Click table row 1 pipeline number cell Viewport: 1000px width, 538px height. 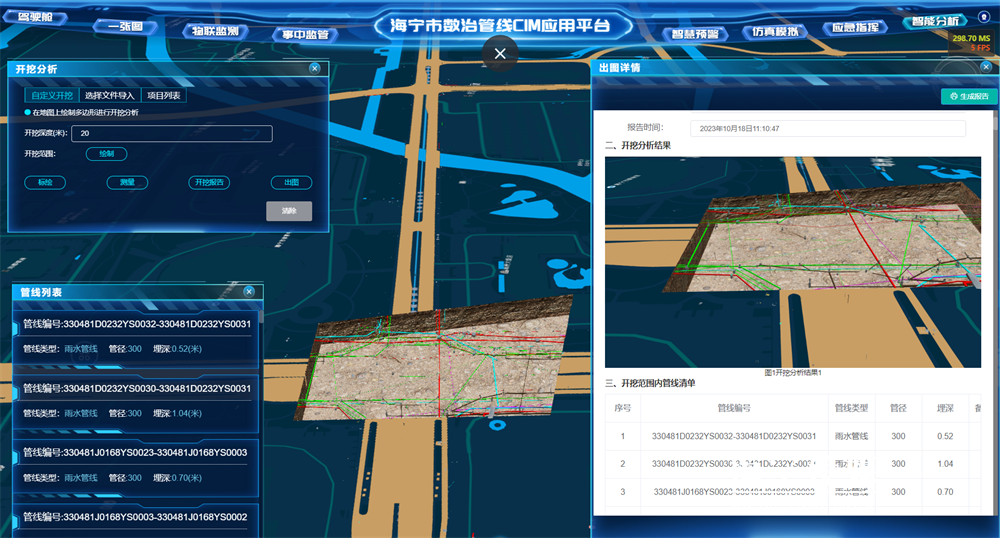734,436
